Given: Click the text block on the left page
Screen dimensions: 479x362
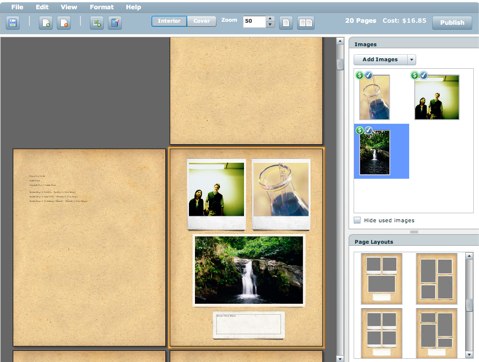Looking at the screenshot, I should pos(58,189).
